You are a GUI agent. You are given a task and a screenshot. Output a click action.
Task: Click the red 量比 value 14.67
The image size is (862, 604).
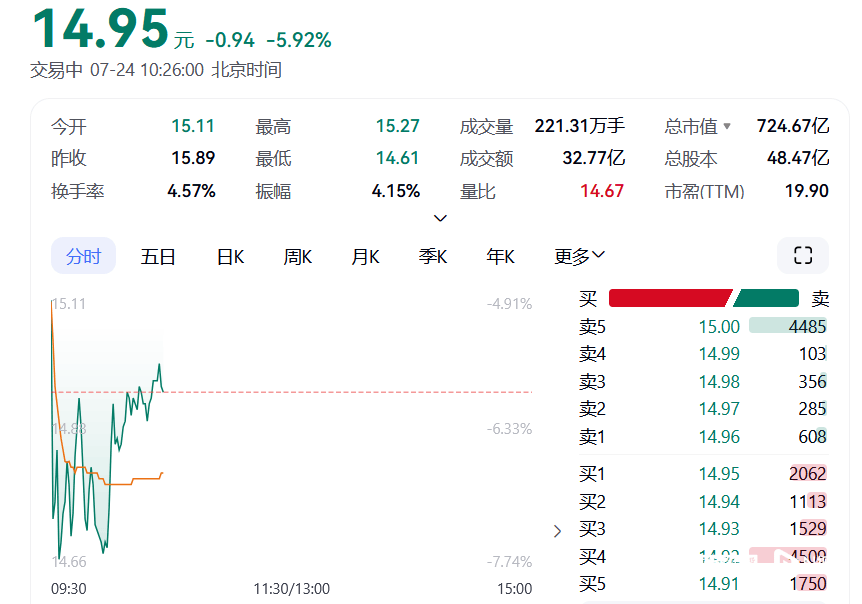point(600,190)
